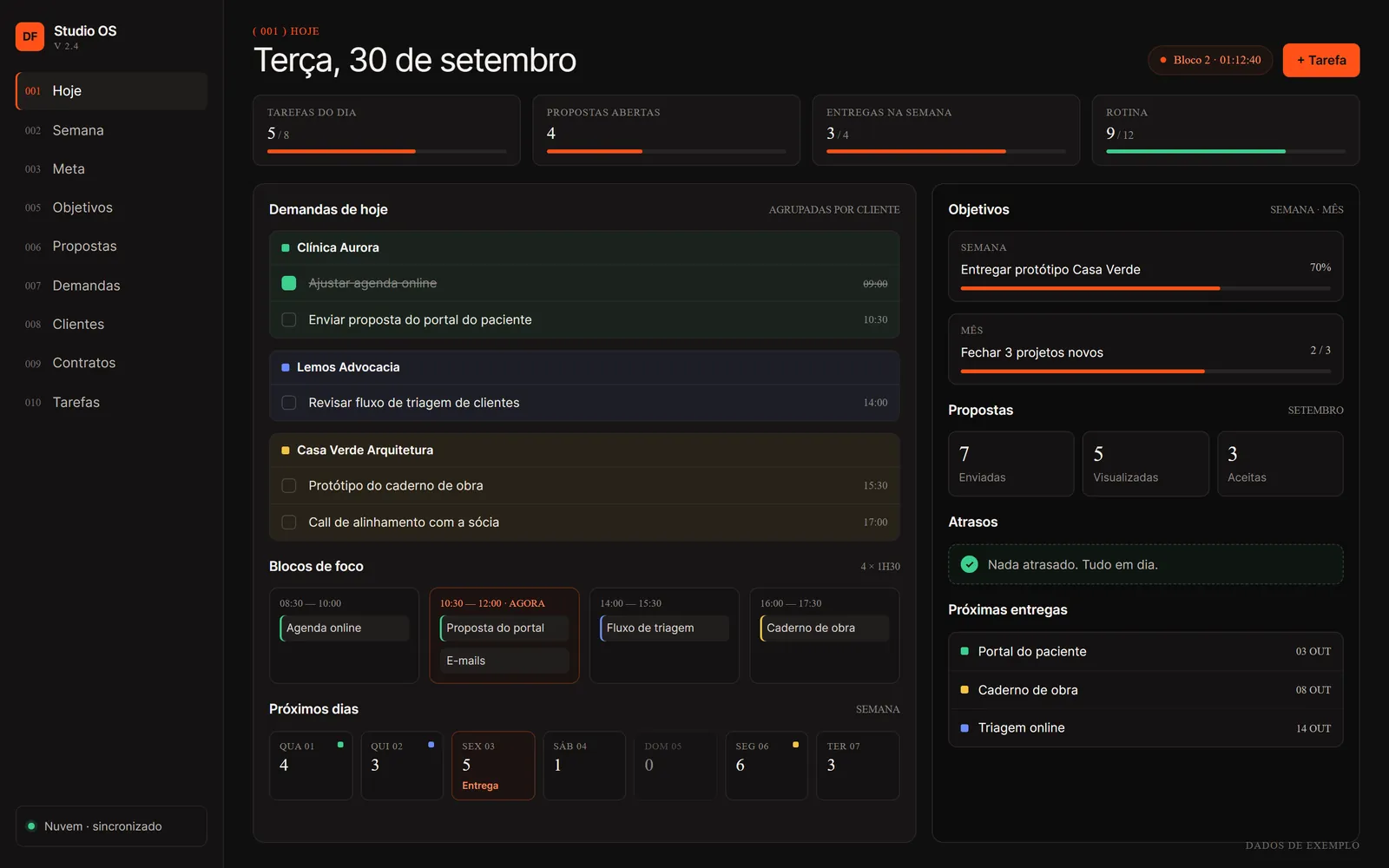This screenshot has height=868, width=1389.
Task: Open Propostas from the sidebar
Action: click(x=111, y=247)
